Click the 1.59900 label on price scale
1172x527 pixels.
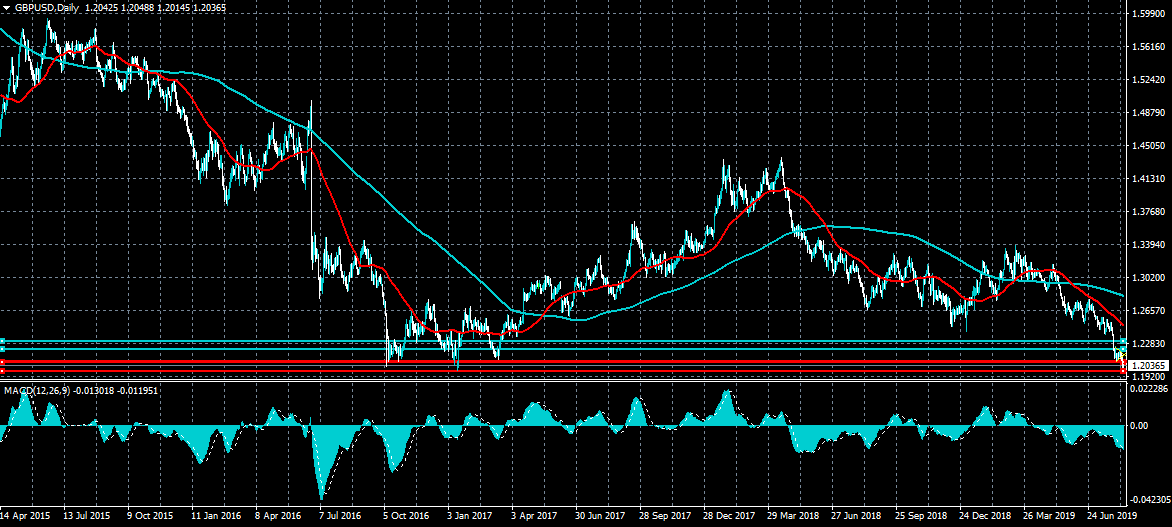[x=1147, y=14]
